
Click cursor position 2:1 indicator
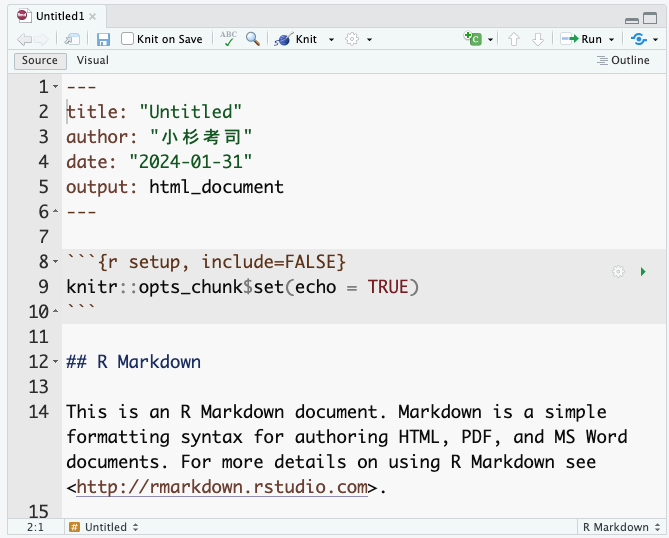point(35,527)
